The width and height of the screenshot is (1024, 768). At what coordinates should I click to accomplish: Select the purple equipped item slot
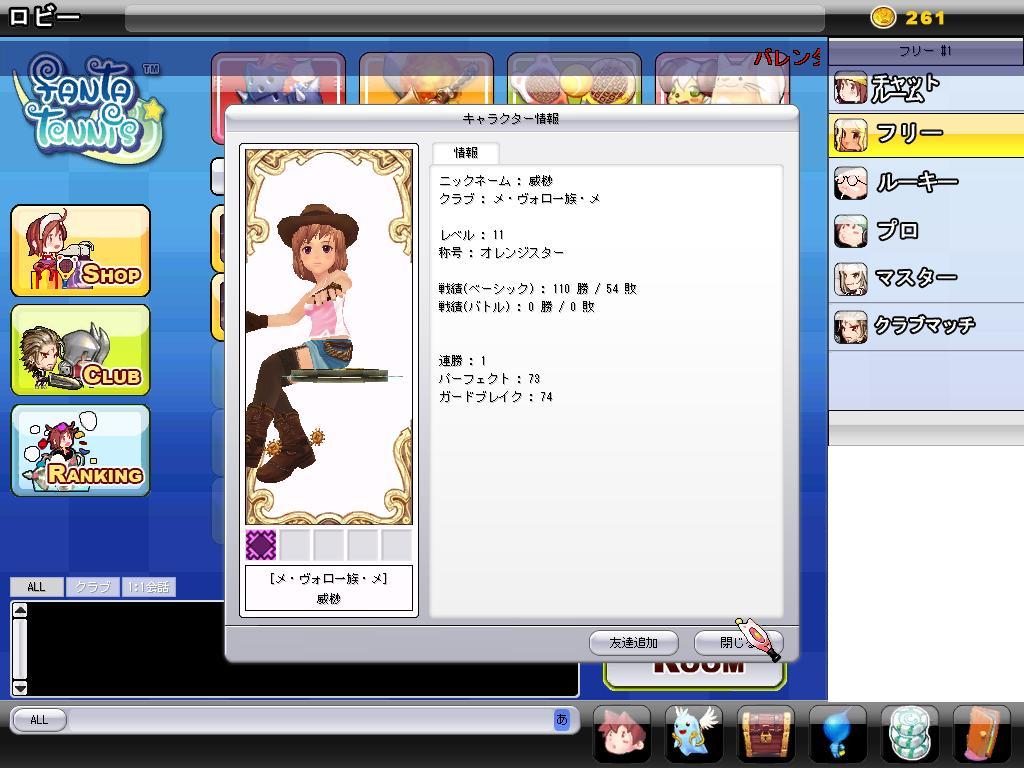point(261,545)
